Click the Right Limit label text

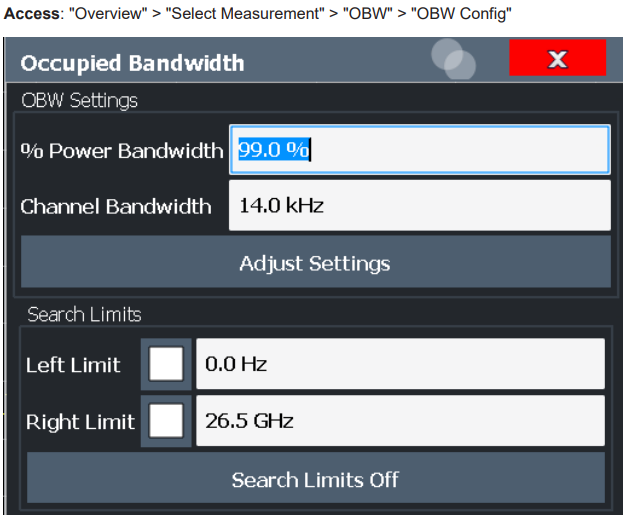[x=80, y=422]
